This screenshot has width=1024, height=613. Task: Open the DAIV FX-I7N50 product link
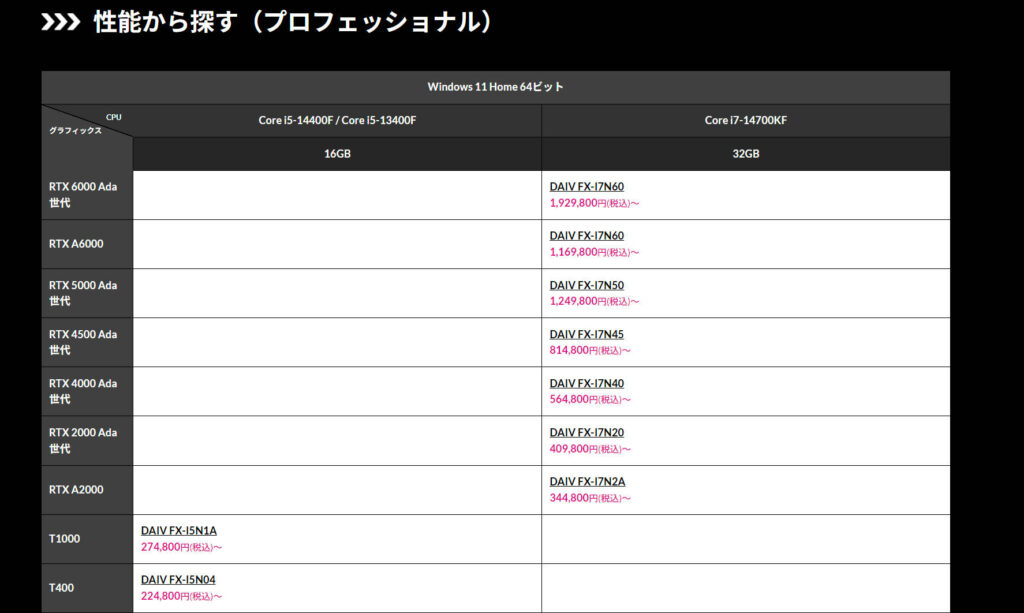[586, 285]
